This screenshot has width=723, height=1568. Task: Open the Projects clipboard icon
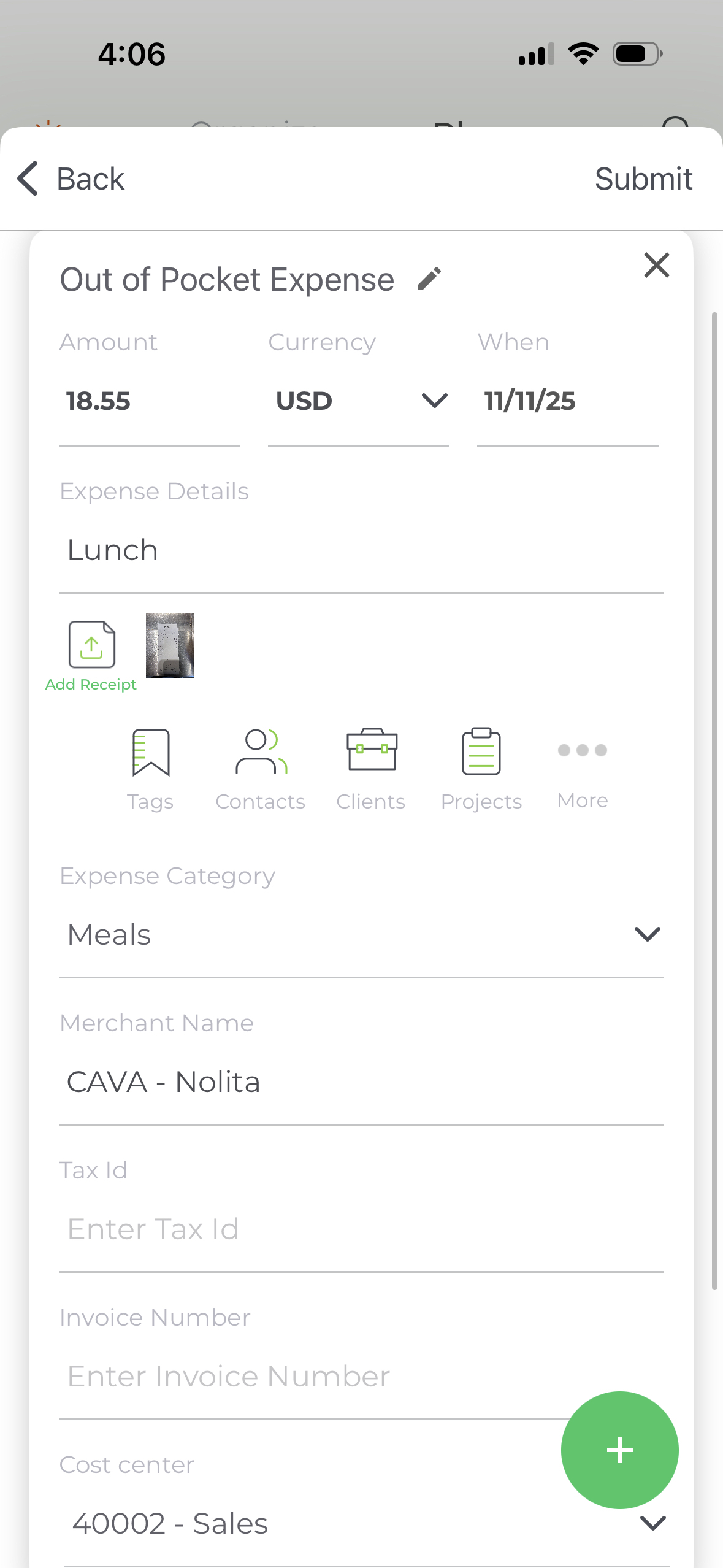(481, 751)
